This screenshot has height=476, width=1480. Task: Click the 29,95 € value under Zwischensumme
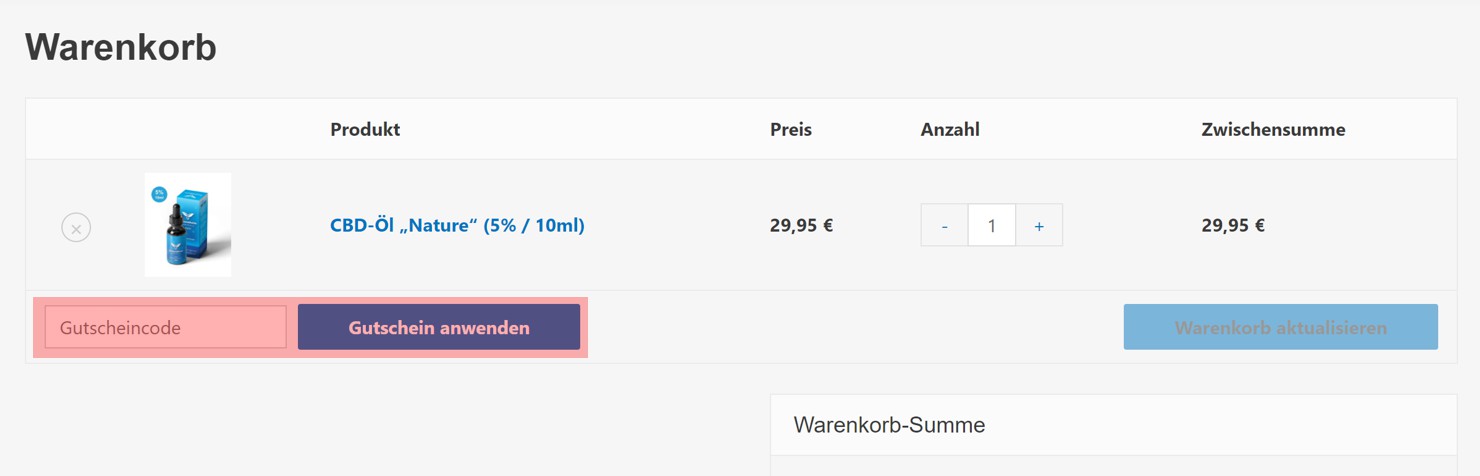1232,225
